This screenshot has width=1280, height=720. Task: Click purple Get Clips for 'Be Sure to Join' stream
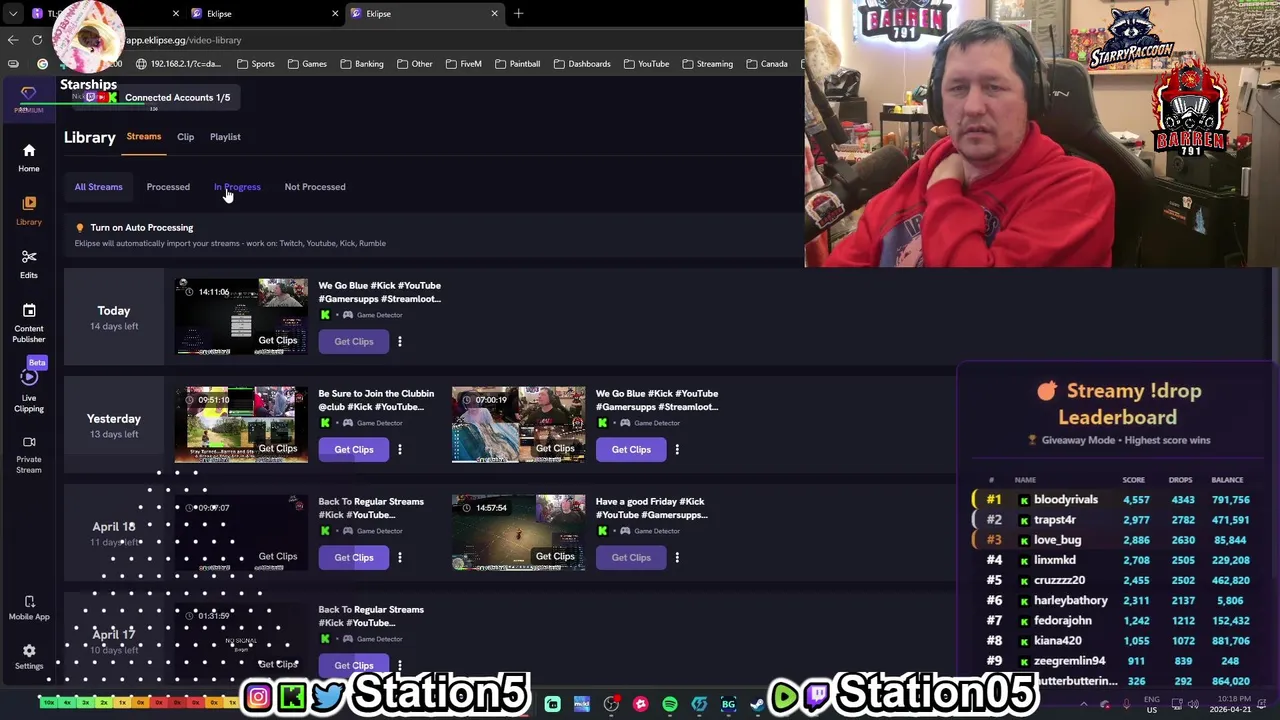click(354, 450)
